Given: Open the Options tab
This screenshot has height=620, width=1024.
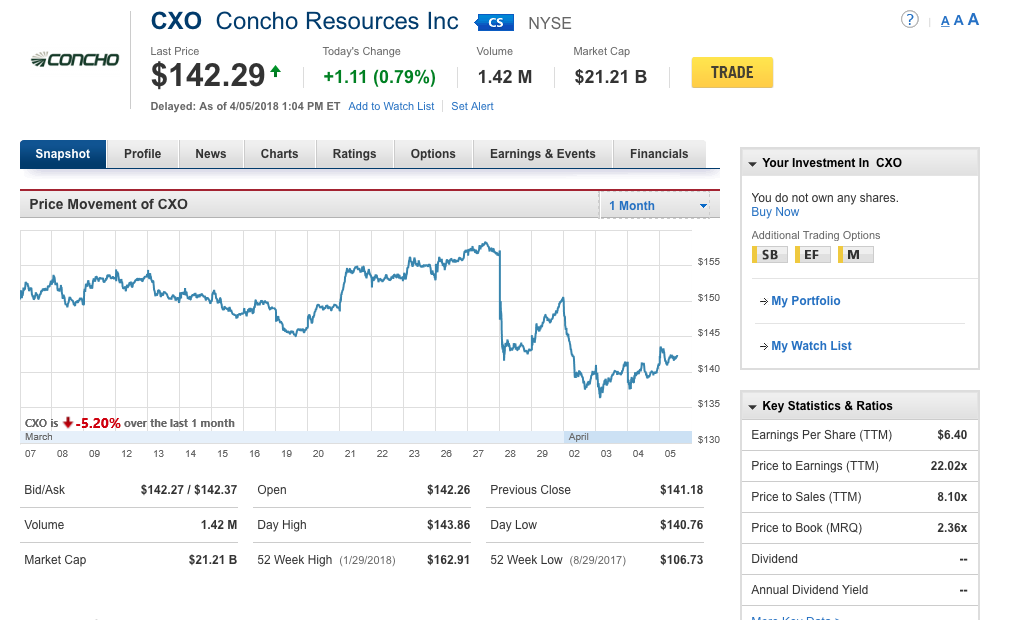Looking at the screenshot, I should (433, 154).
